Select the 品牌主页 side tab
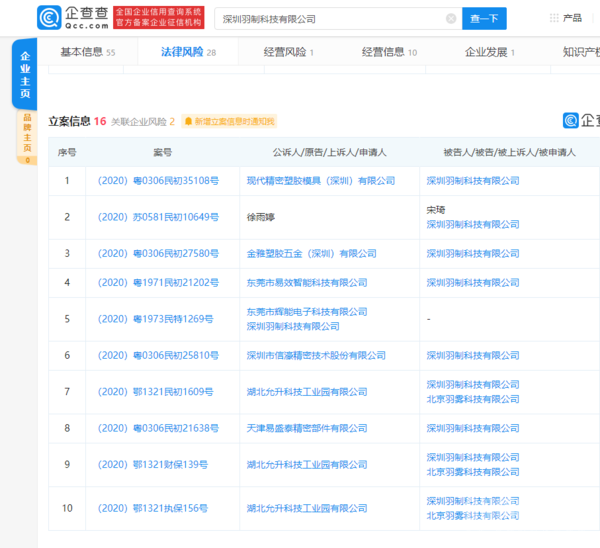The height and width of the screenshot is (548, 600). click(x=27, y=136)
